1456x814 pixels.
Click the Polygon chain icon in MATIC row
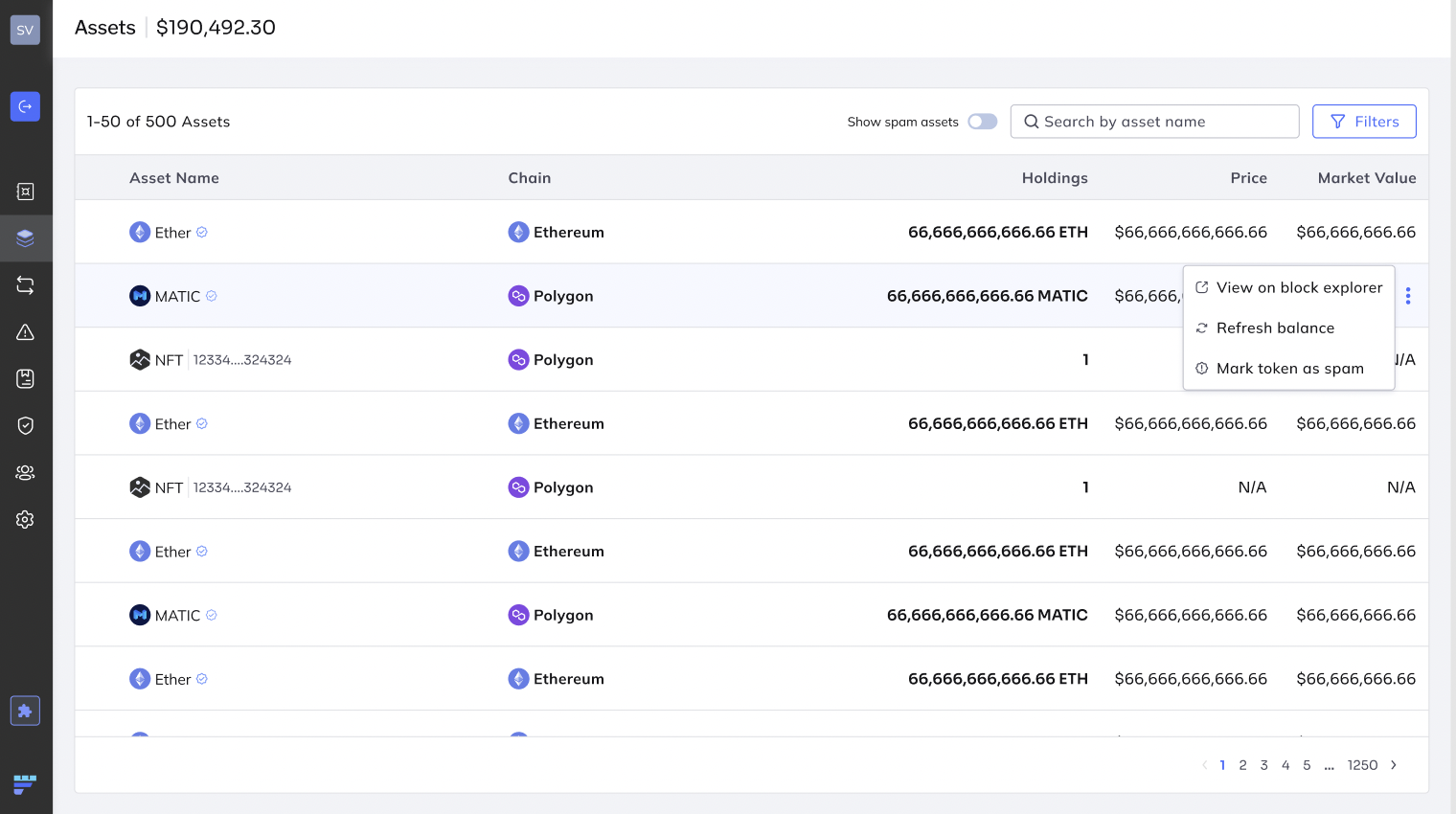[x=518, y=296]
